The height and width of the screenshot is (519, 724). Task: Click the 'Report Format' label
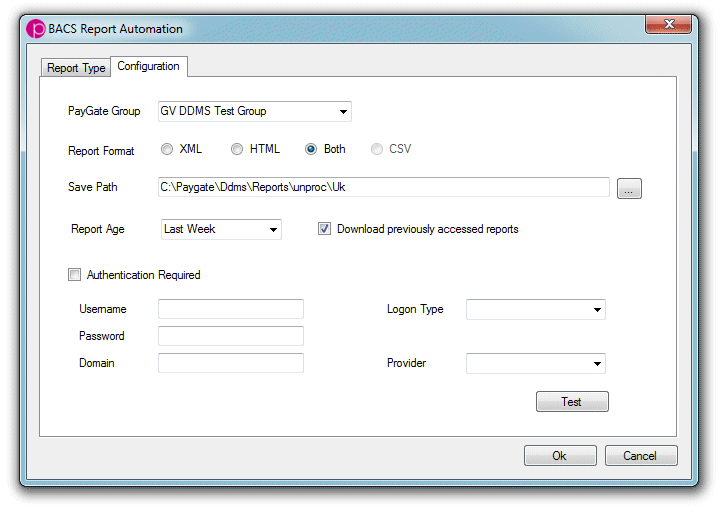pyautogui.click(x=101, y=151)
